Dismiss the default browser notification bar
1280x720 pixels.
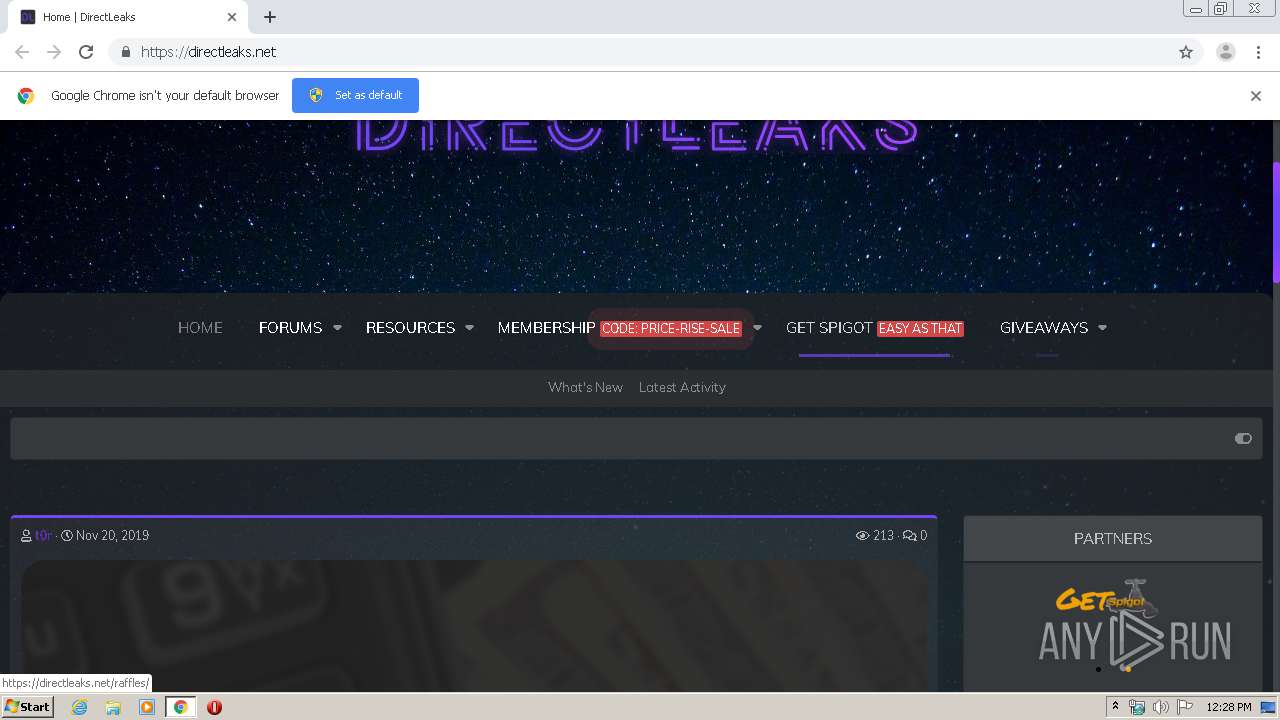(x=1256, y=96)
